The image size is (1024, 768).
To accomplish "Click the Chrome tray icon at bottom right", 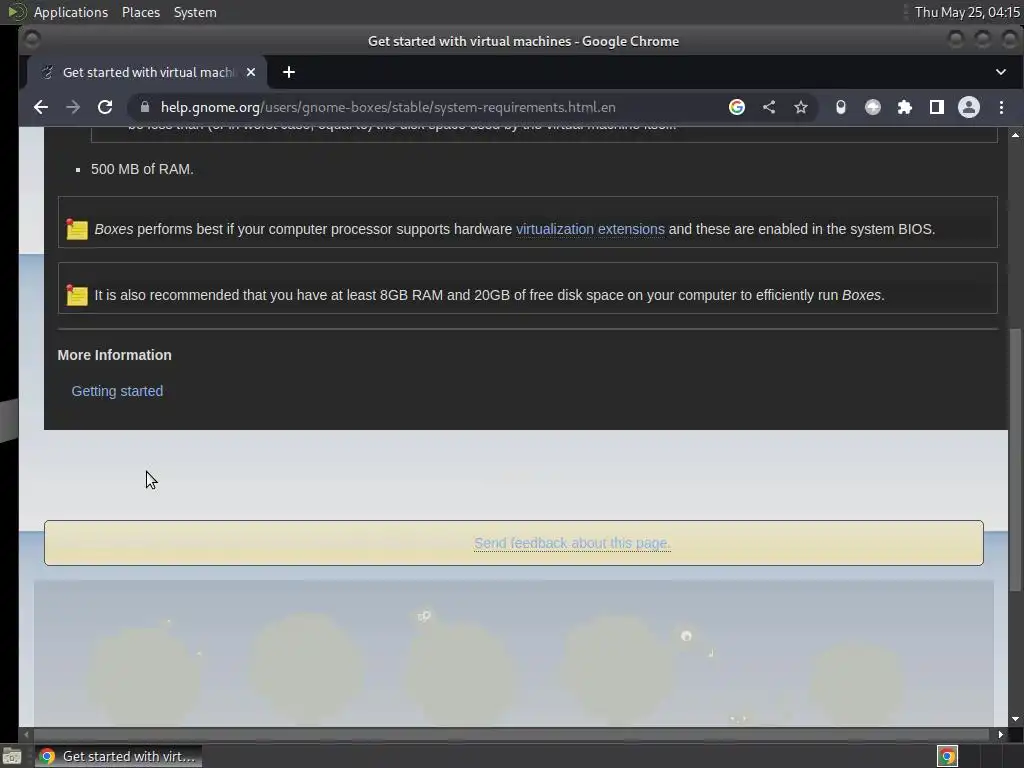I will [947, 756].
